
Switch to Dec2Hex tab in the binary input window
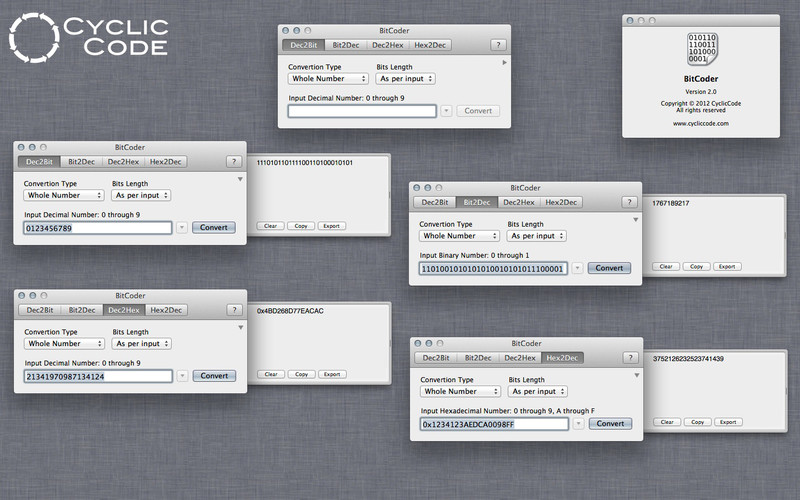click(x=519, y=202)
